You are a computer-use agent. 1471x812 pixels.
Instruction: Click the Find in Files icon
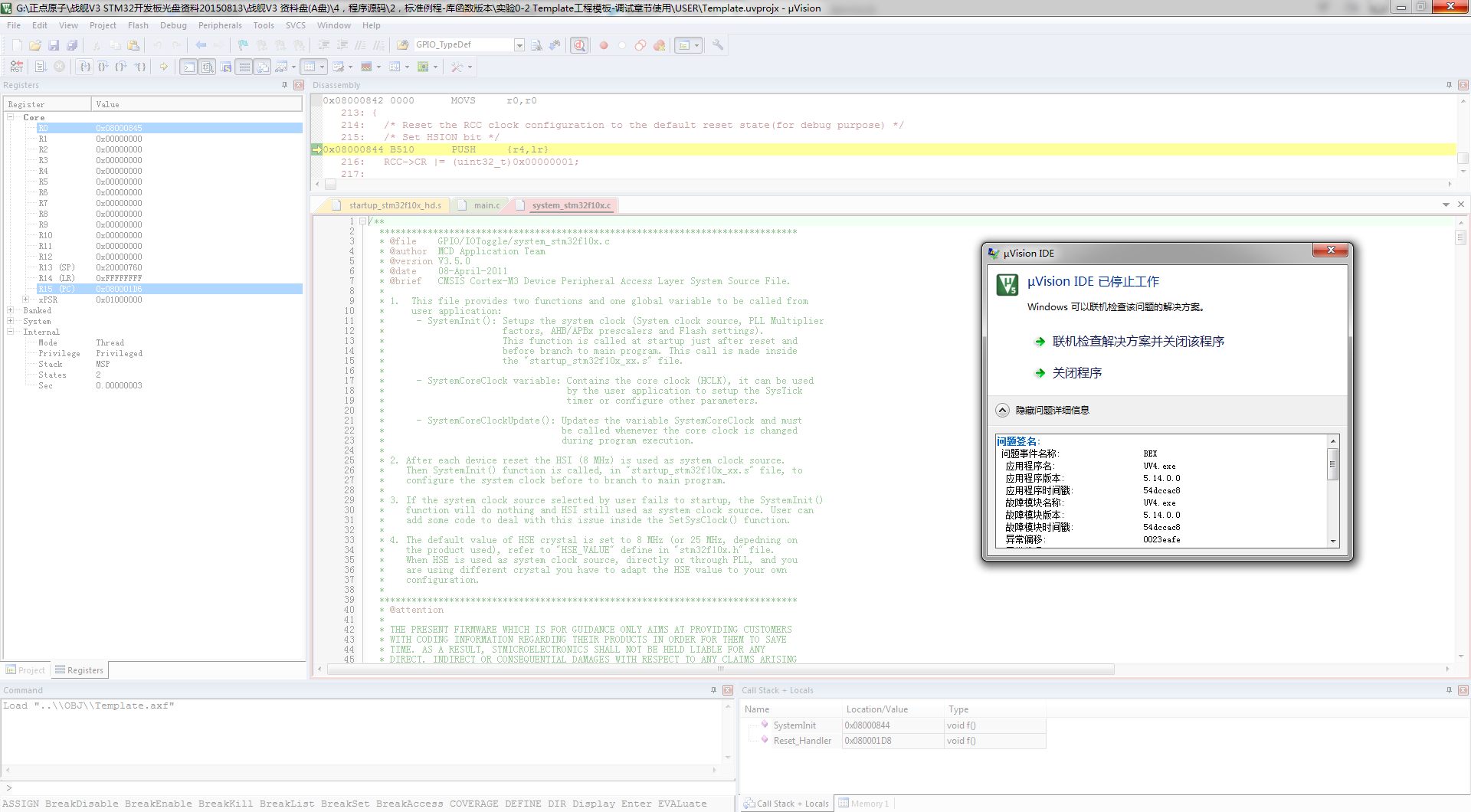pyautogui.click(x=403, y=45)
